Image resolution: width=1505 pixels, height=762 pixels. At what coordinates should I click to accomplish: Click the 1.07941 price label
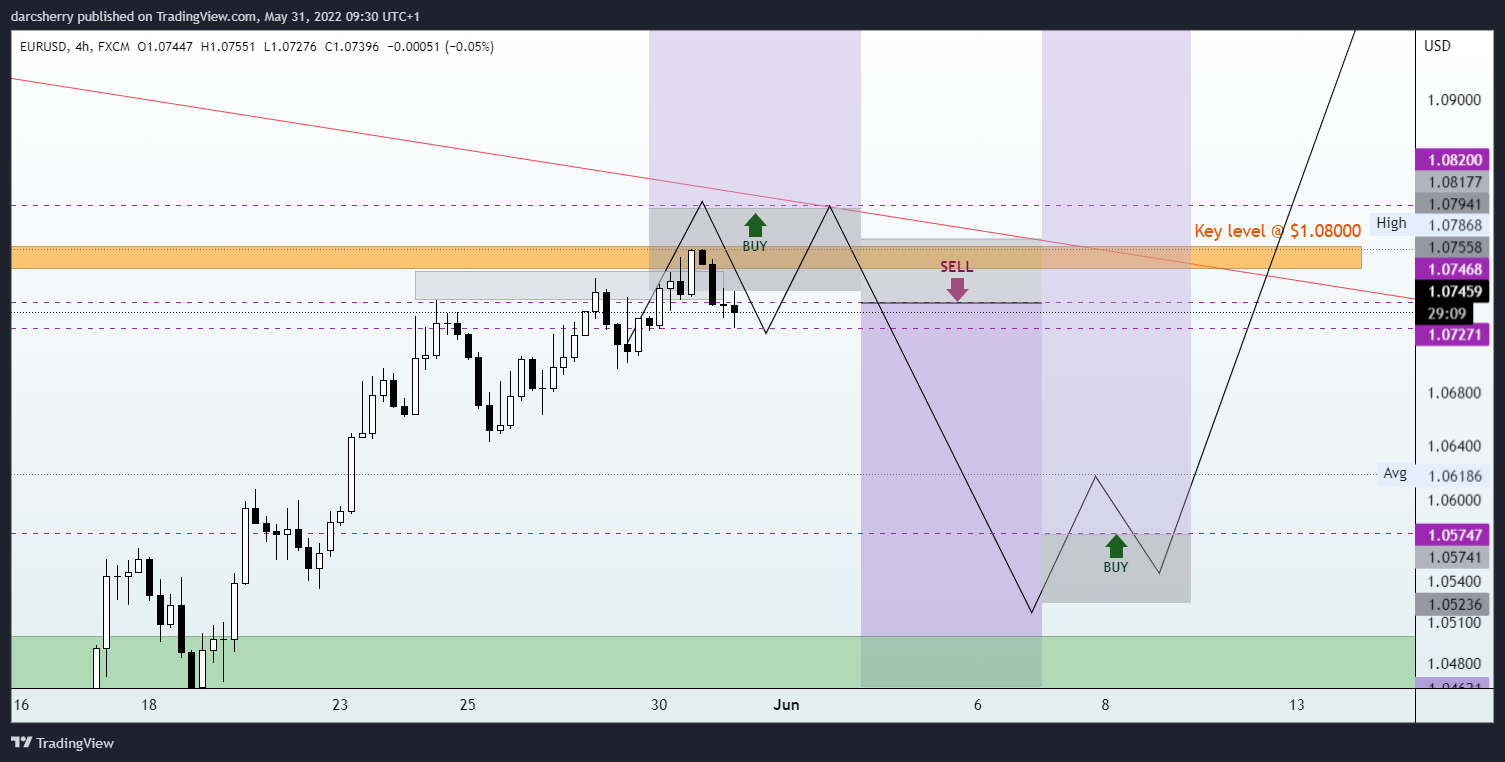pyautogui.click(x=1453, y=204)
